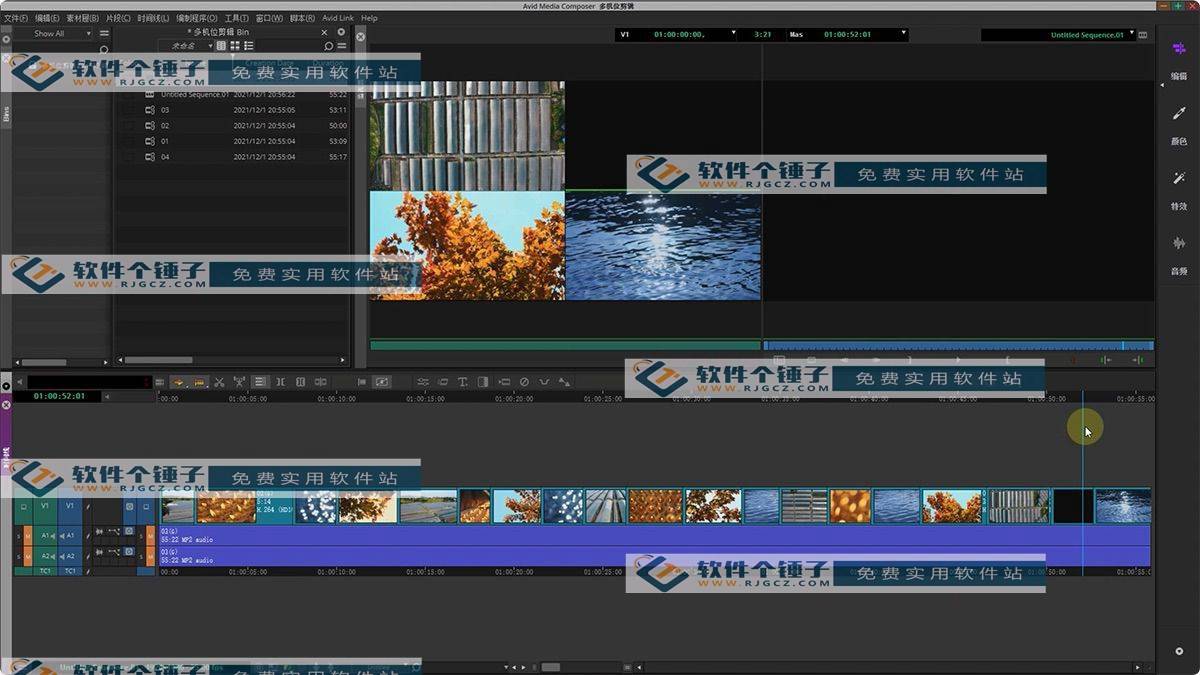
Task: Open the 文件(F) menu
Action: [x=15, y=18]
